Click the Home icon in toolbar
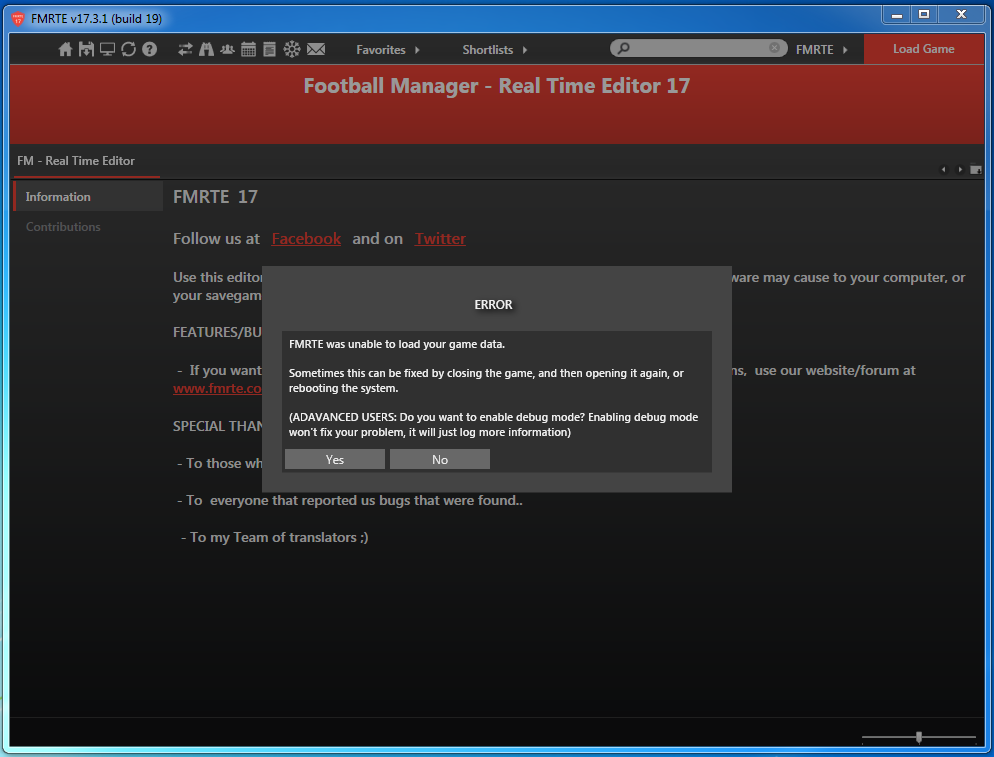 click(x=65, y=49)
